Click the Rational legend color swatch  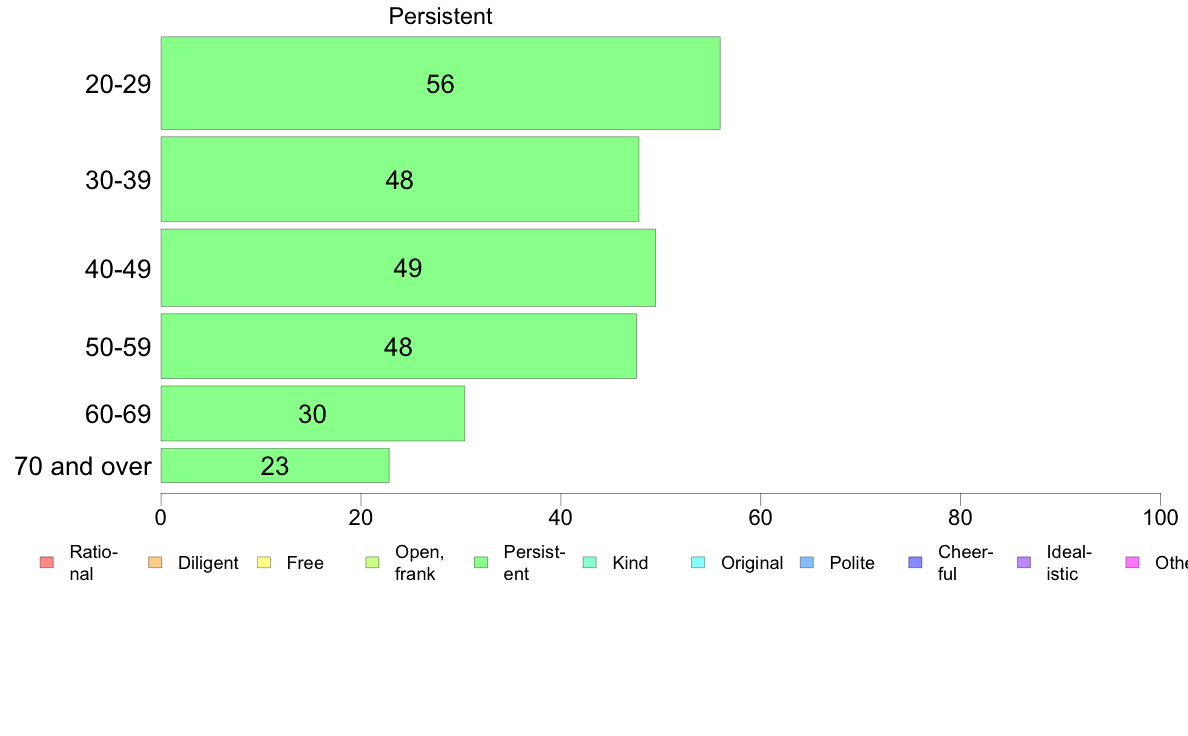(47, 562)
